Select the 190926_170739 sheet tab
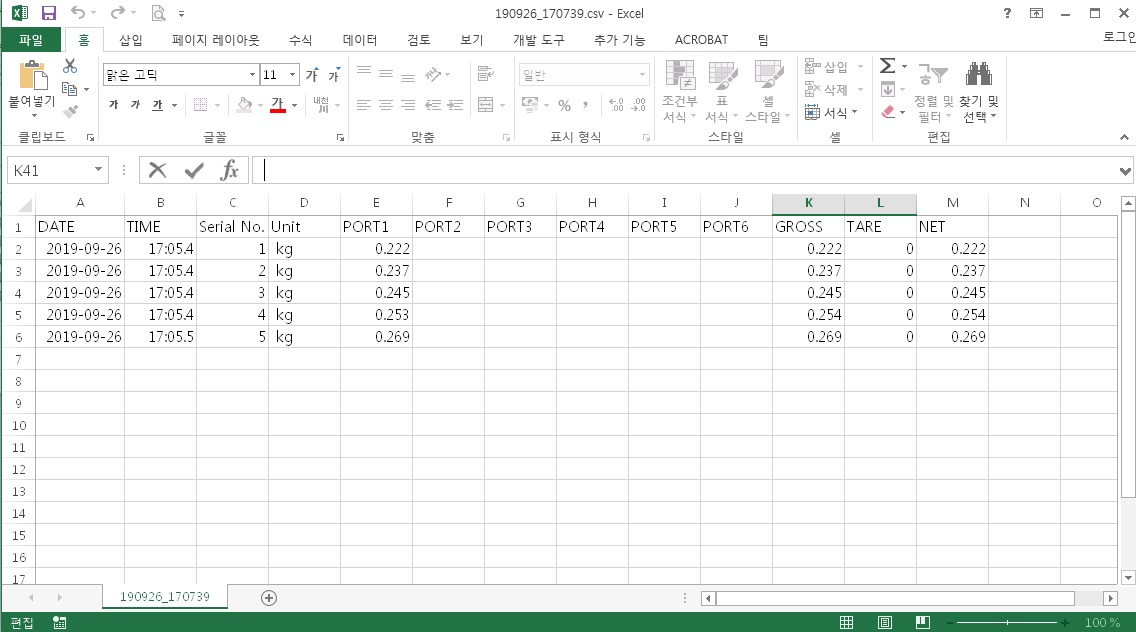1136x632 pixels. pyautogui.click(x=164, y=596)
